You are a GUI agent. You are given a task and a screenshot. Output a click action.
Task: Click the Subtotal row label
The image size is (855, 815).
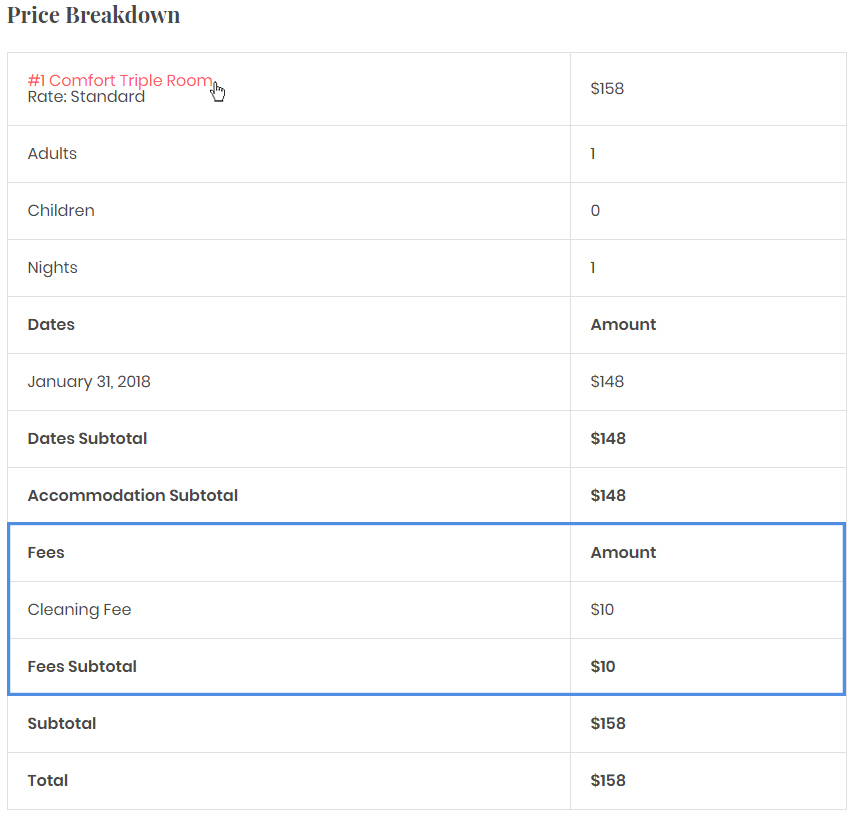click(x=62, y=724)
